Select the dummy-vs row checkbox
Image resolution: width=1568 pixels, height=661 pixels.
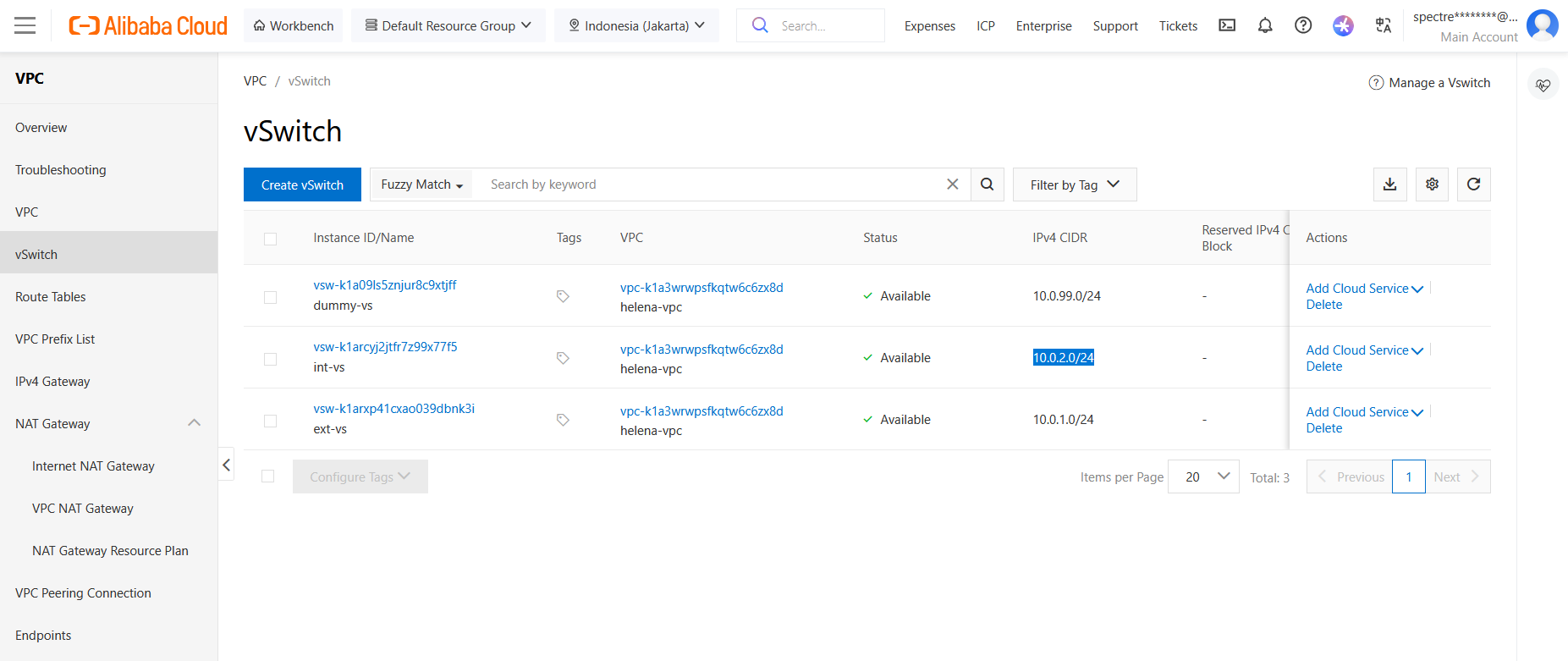point(270,297)
